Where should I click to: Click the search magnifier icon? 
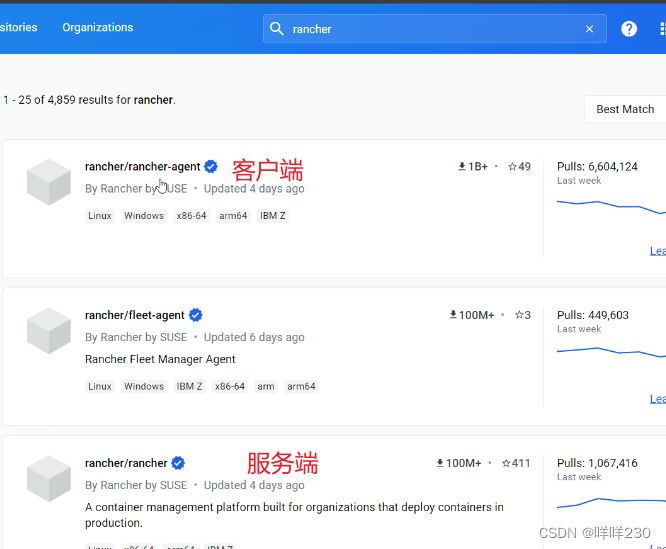[277, 29]
